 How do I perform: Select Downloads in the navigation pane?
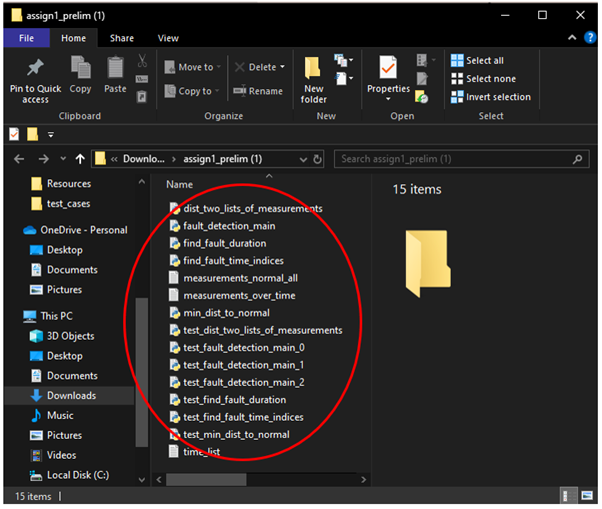click(x=69, y=395)
